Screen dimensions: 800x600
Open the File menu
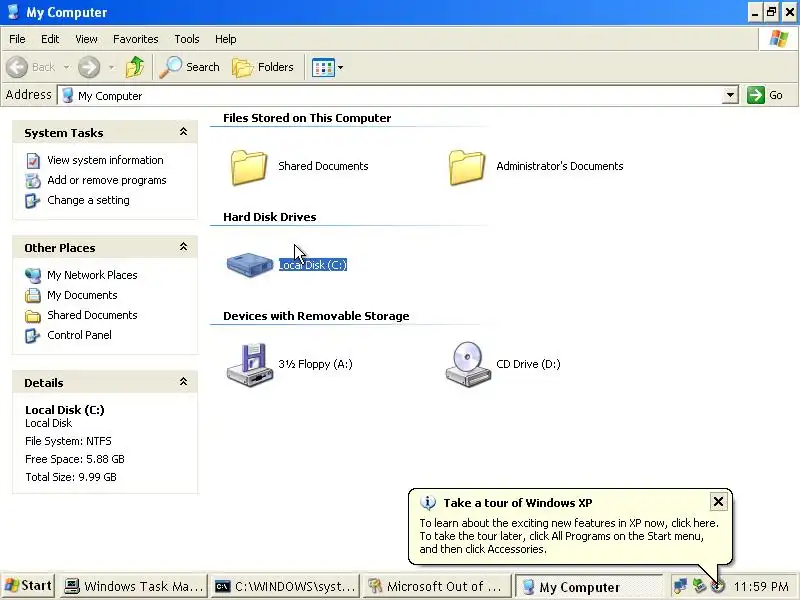(17, 39)
